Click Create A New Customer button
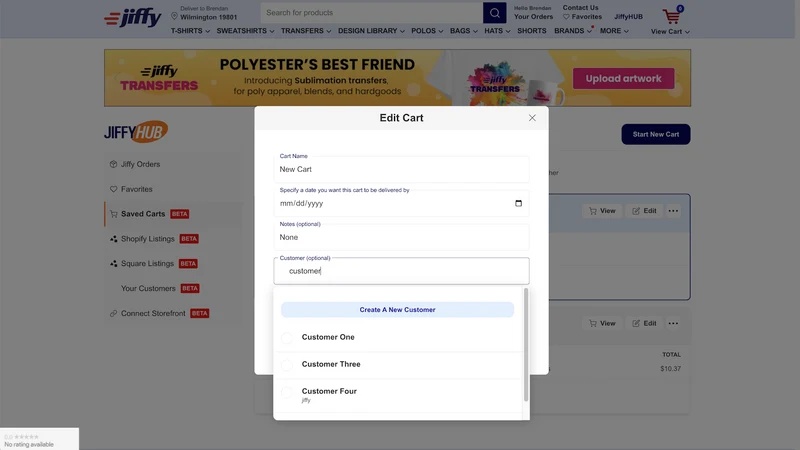This screenshot has height=450, width=800. coord(397,310)
